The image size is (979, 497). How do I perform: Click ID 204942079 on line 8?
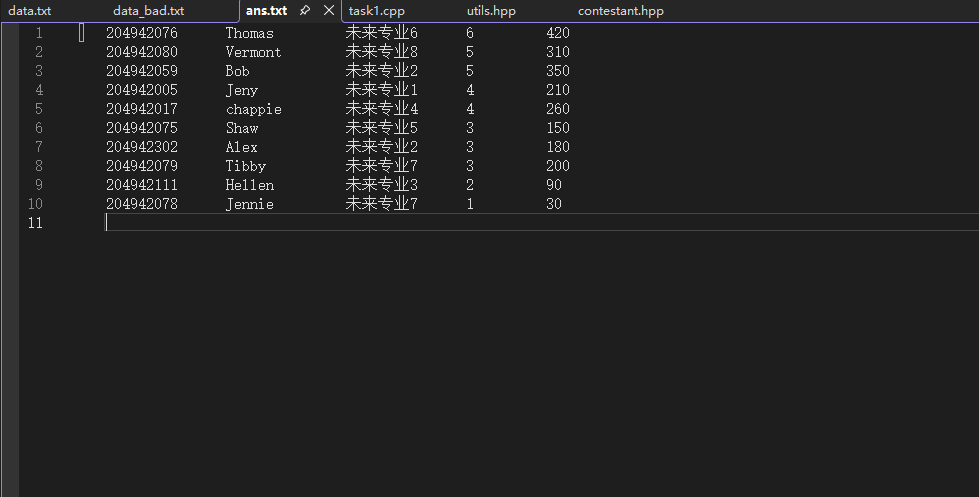pyautogui.click(x=142, y=166)
